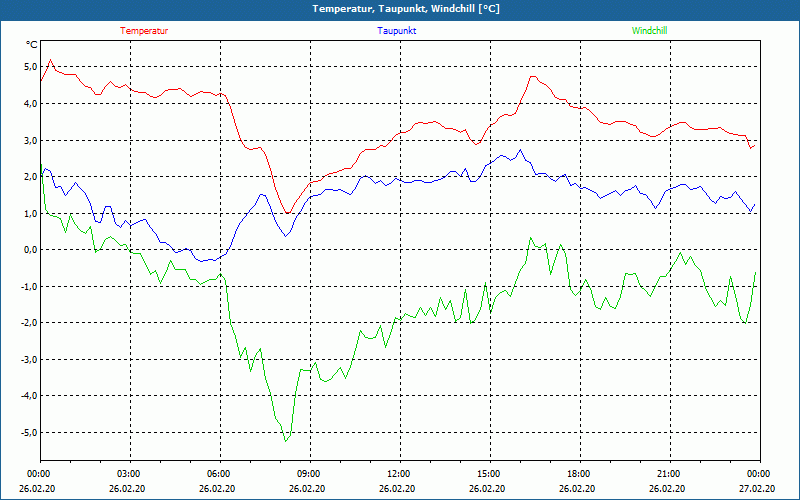Click the 2,0 y-axis value
Screen dimensions: 800x500
29,177
